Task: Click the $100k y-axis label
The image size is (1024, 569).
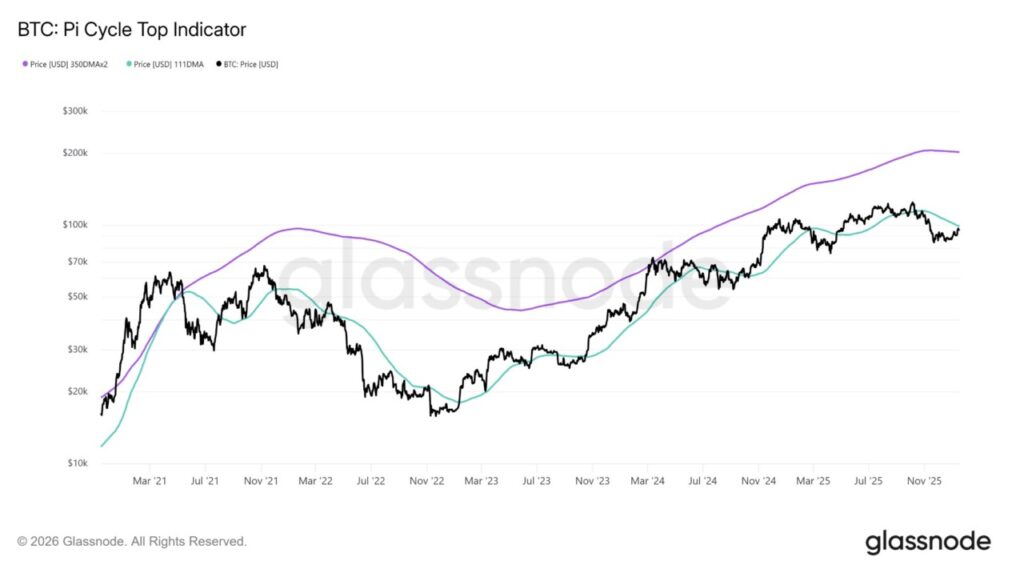Action: [76, 225]
